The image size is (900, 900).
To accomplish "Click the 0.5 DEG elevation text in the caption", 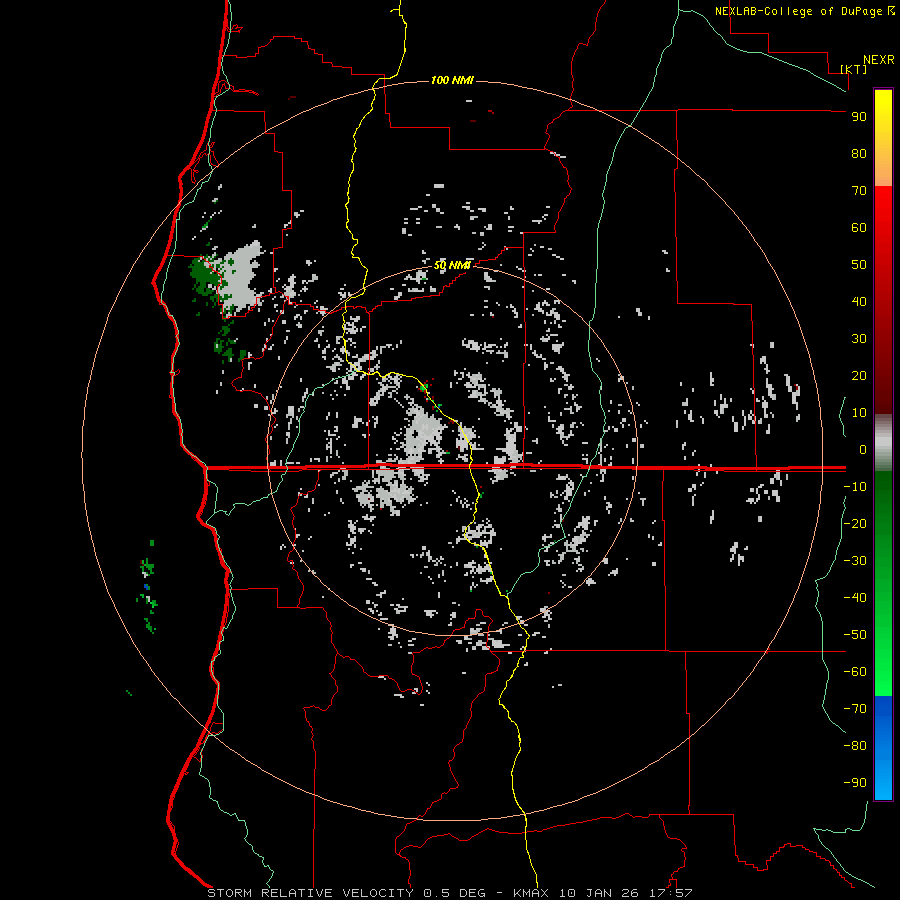I will click(454, 893).
